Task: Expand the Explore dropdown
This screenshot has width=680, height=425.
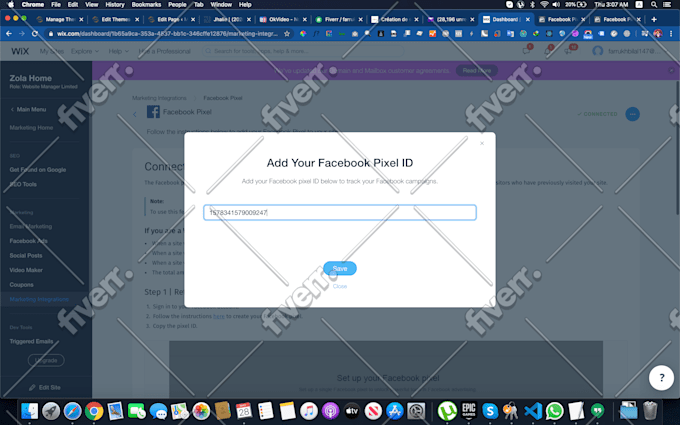Action: pos(85,51)
